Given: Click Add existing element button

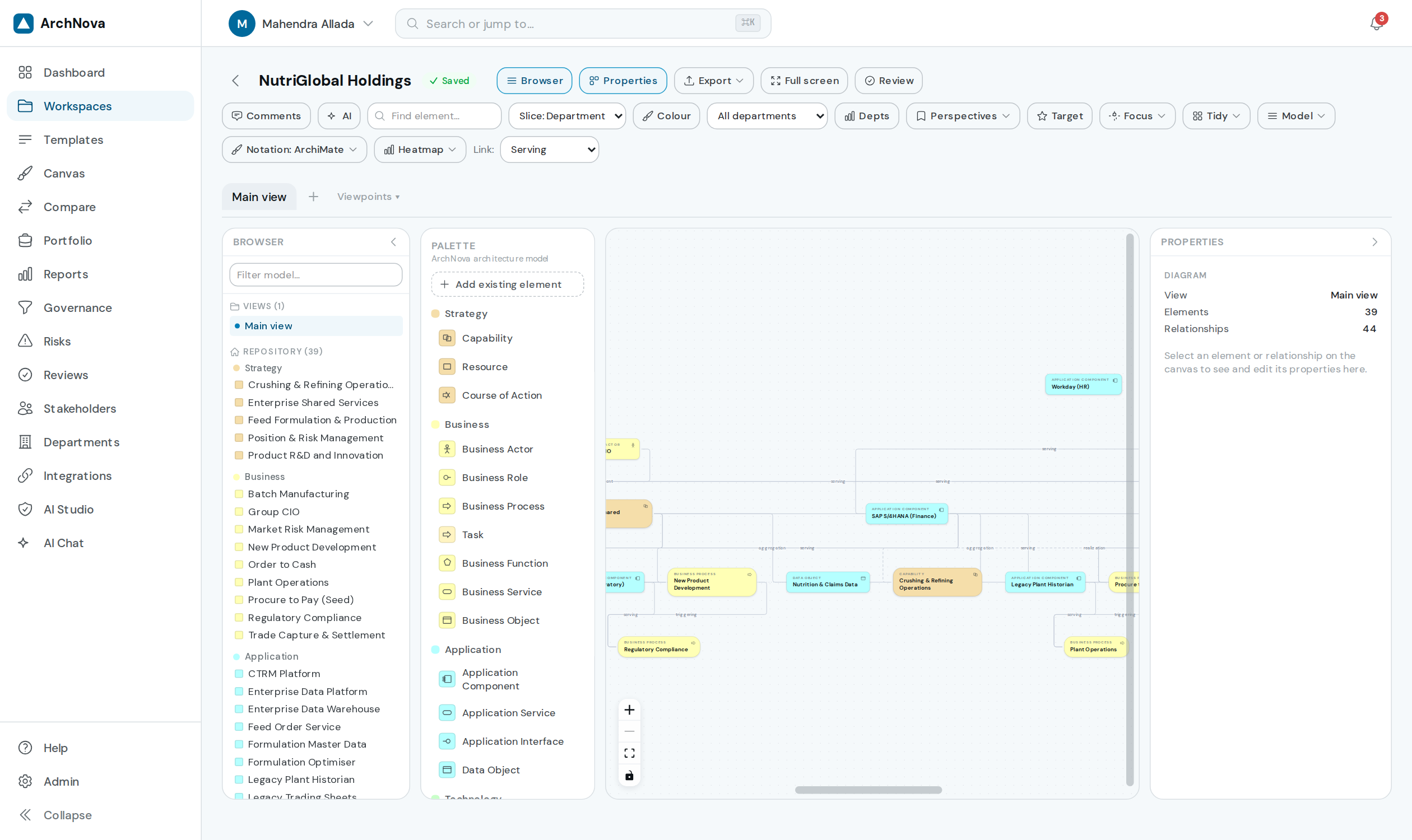Looking at the screenshot, I should 508,284.
